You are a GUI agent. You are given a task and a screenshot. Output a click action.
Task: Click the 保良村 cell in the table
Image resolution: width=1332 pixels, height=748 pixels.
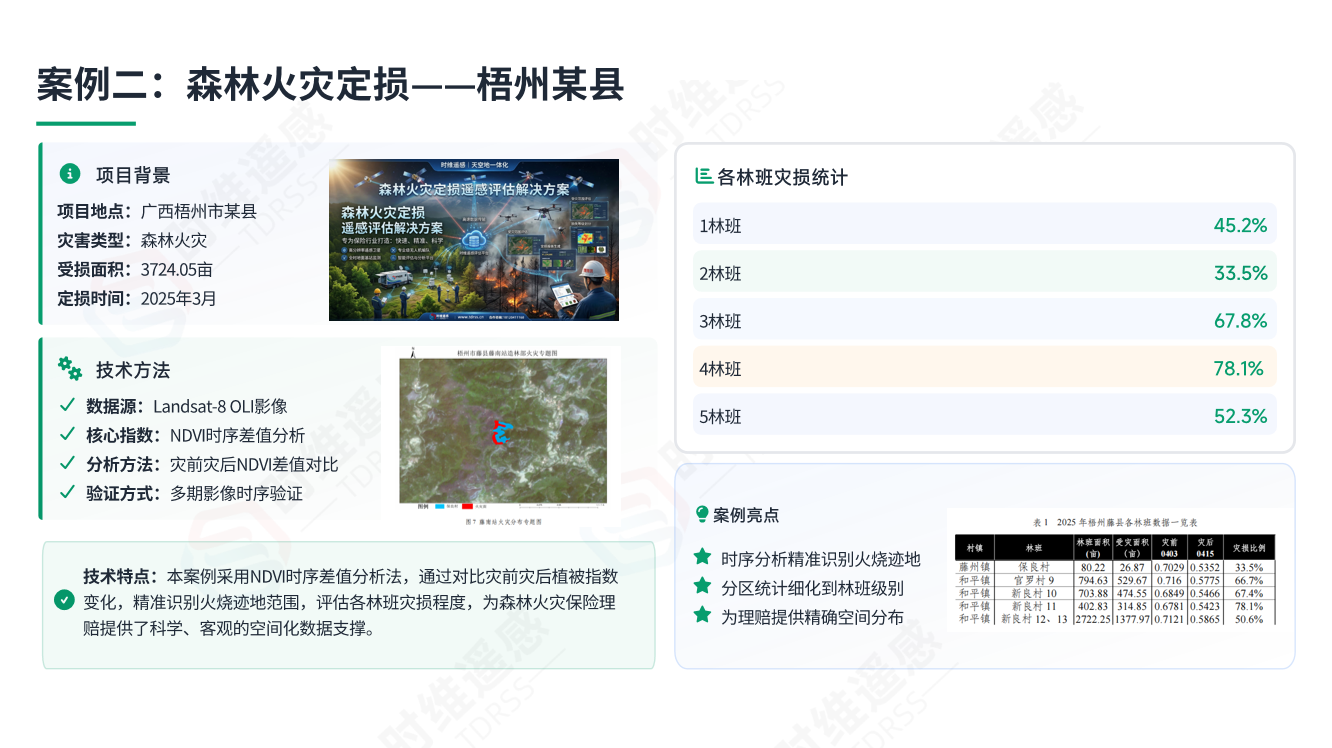click(1034, 567)
